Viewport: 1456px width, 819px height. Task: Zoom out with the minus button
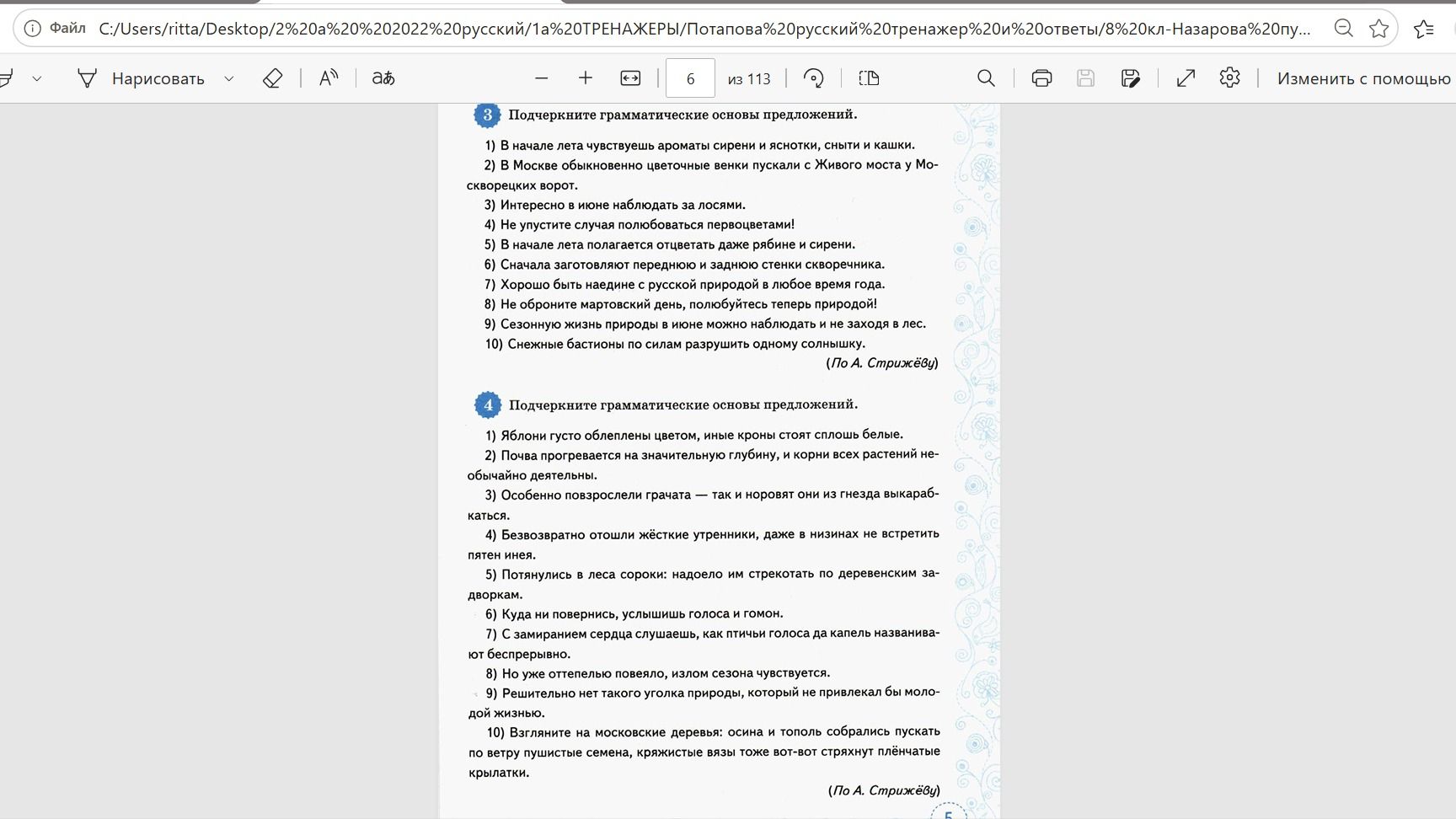click(542, 78)
